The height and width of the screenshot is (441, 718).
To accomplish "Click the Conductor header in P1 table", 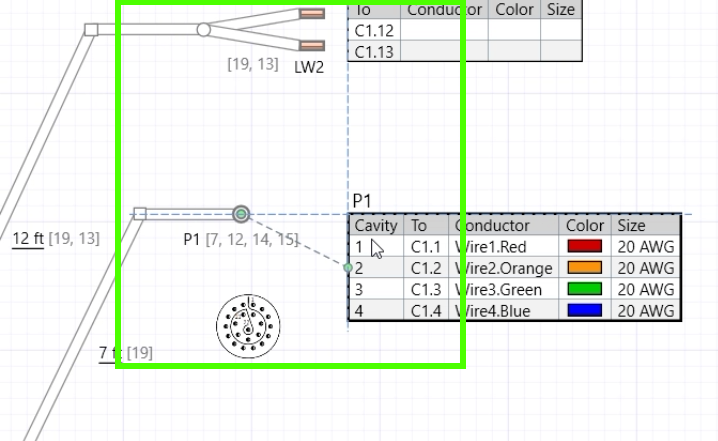I will (503, 225).
